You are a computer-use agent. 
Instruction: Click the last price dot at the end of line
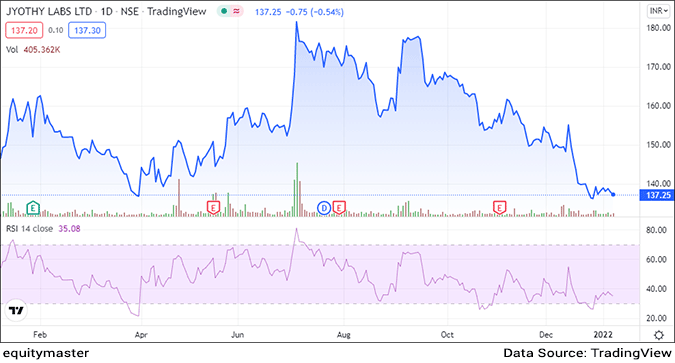(x=613, y=195)
